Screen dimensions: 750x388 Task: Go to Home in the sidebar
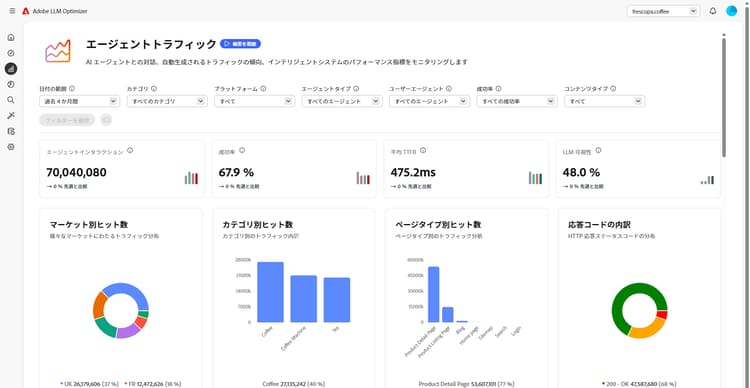click(x=11, y=37)
